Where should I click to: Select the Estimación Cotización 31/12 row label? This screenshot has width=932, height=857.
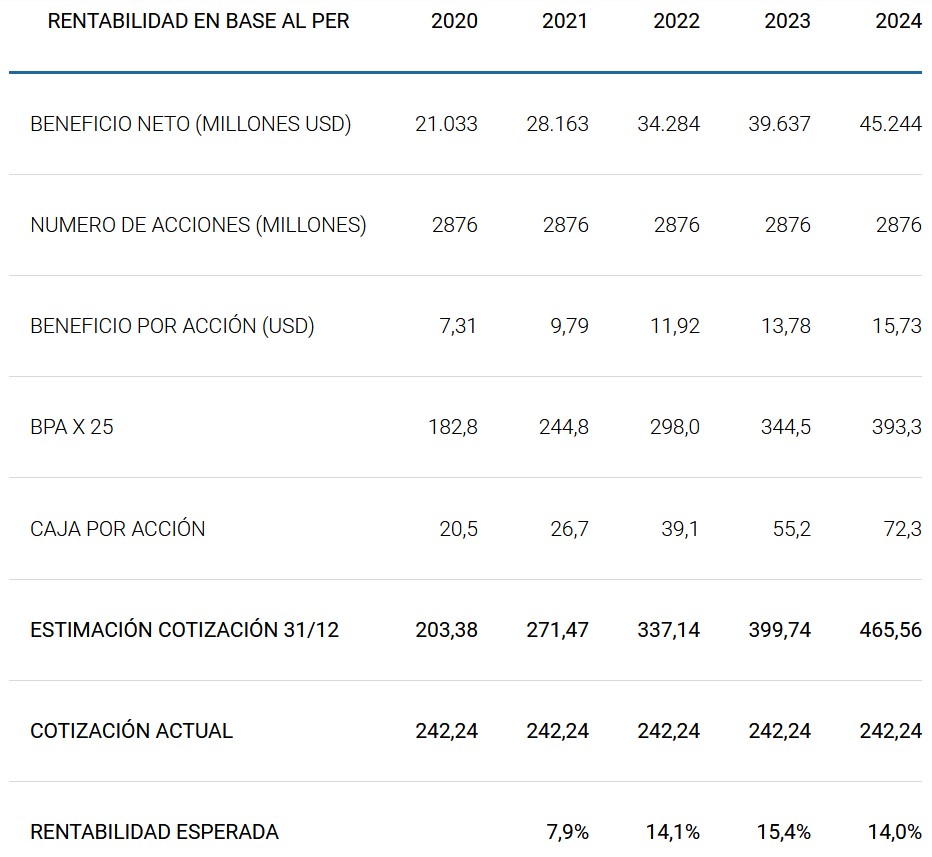coord(185,630)
